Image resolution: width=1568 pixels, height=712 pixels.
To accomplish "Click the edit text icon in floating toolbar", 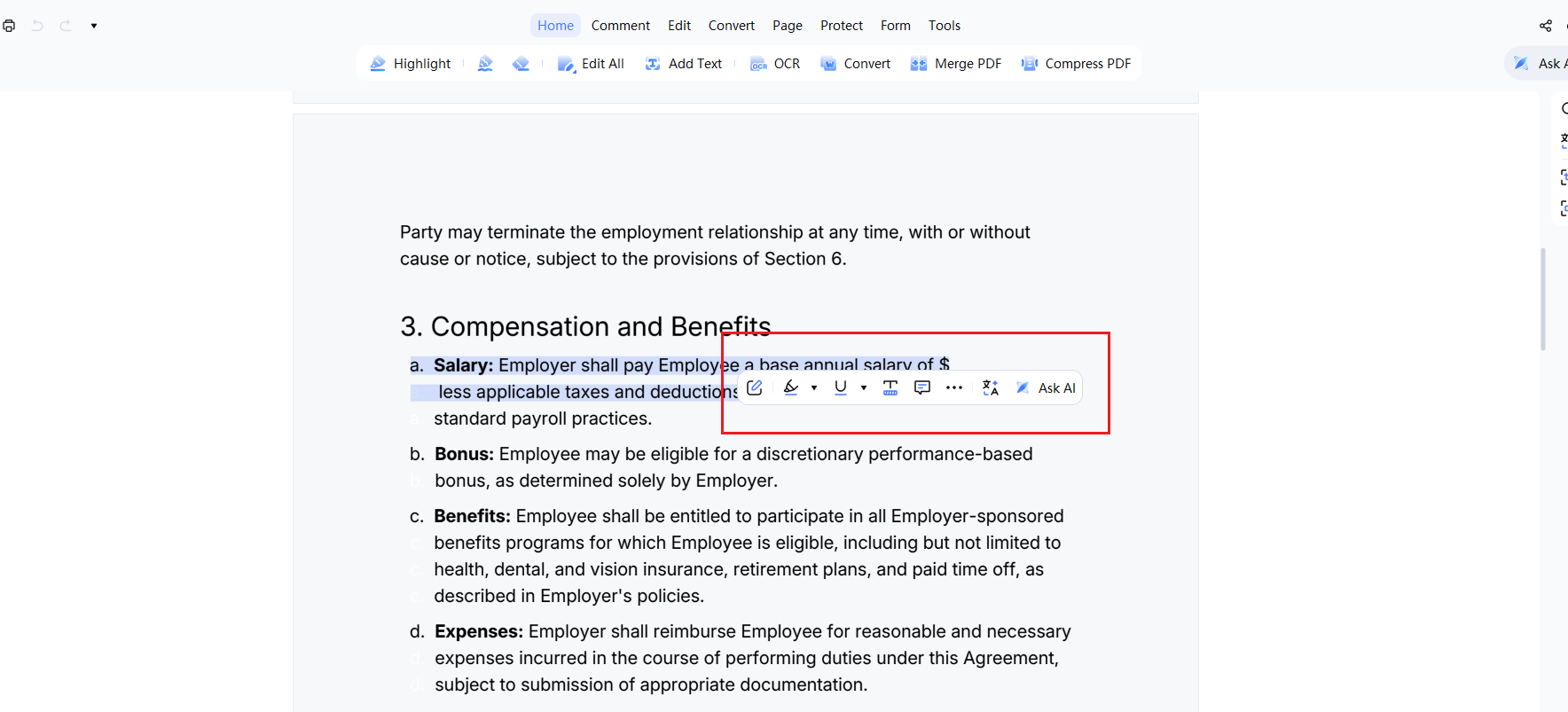I will coord(755,387).
